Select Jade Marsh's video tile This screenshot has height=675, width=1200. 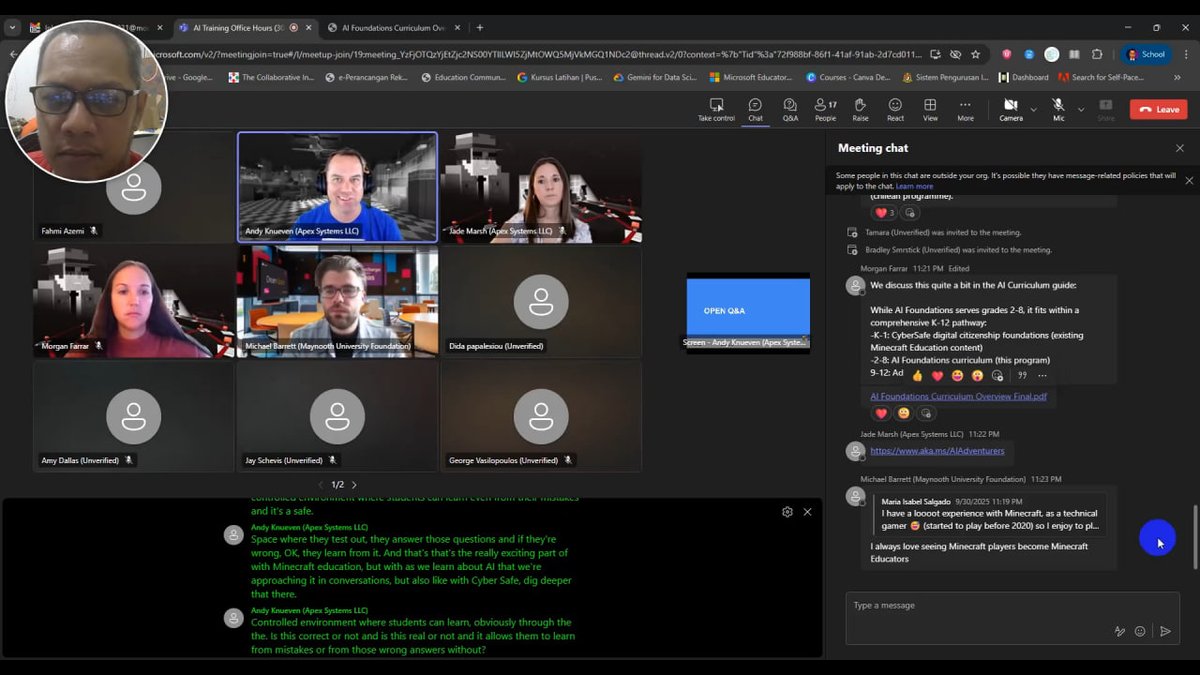pos(541,186)
